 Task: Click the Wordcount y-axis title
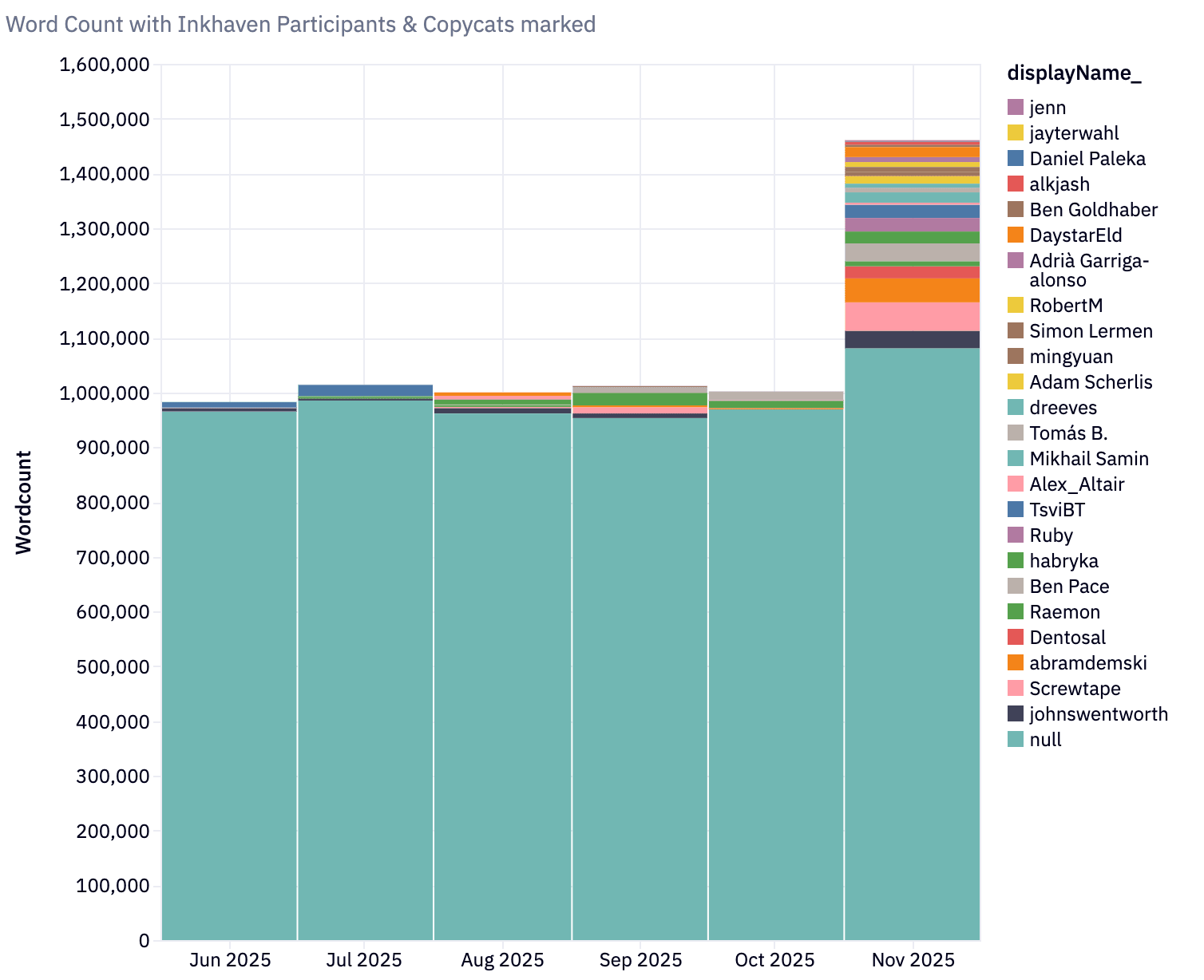(x=24, y=502)
